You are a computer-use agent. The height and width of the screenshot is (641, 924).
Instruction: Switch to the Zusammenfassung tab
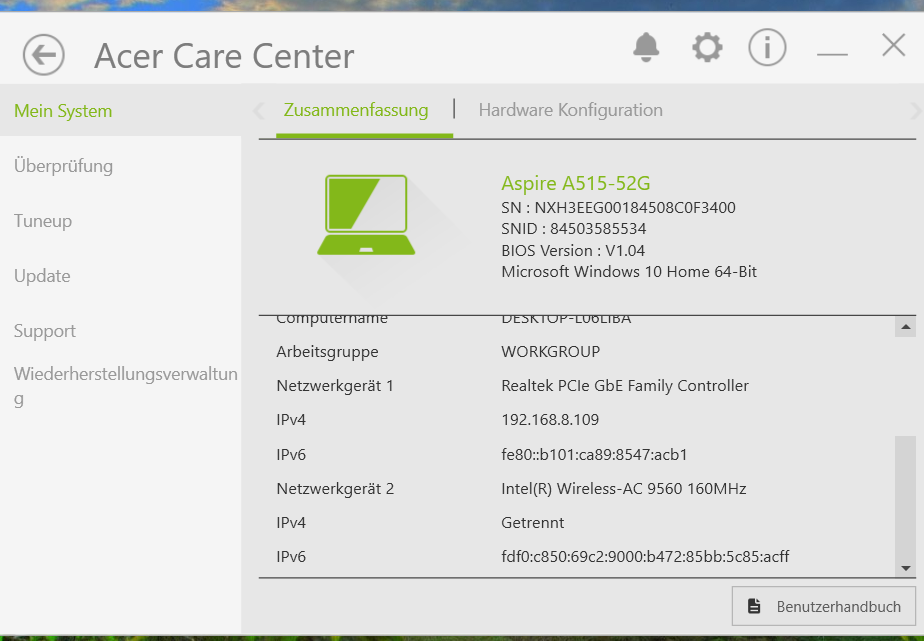(x=356, y=110)
